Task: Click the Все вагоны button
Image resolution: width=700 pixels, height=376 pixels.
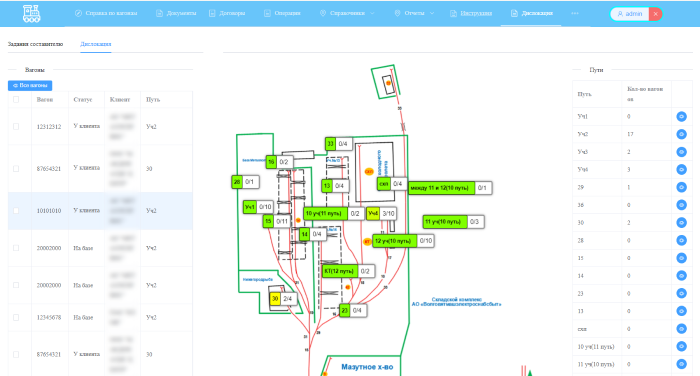Action: [x=30, y=85]
